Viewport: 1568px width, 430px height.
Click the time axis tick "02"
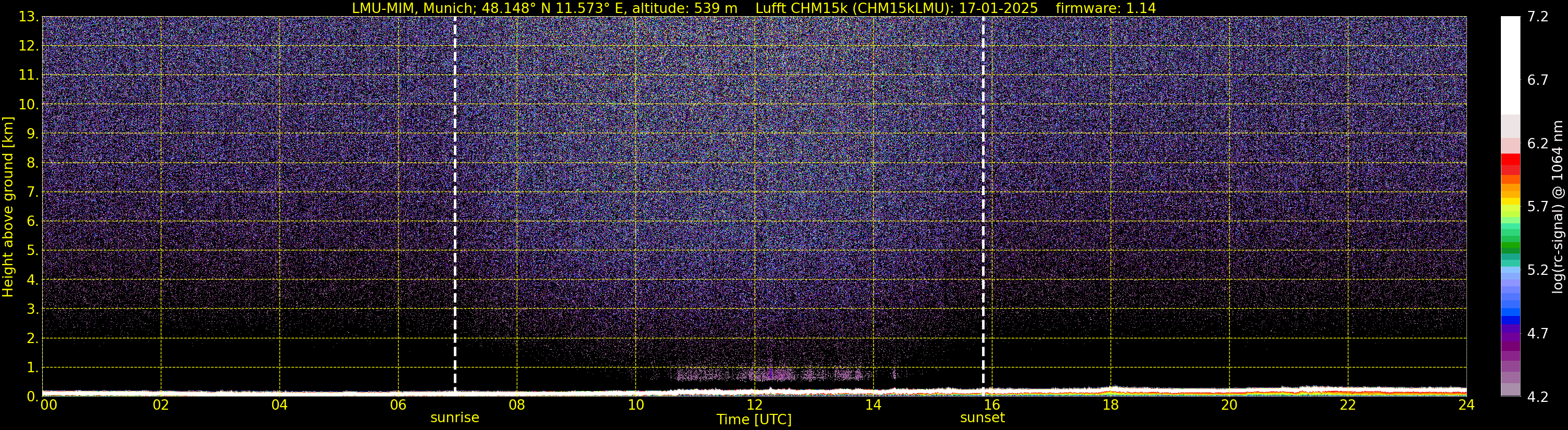[x=161, y=405]
